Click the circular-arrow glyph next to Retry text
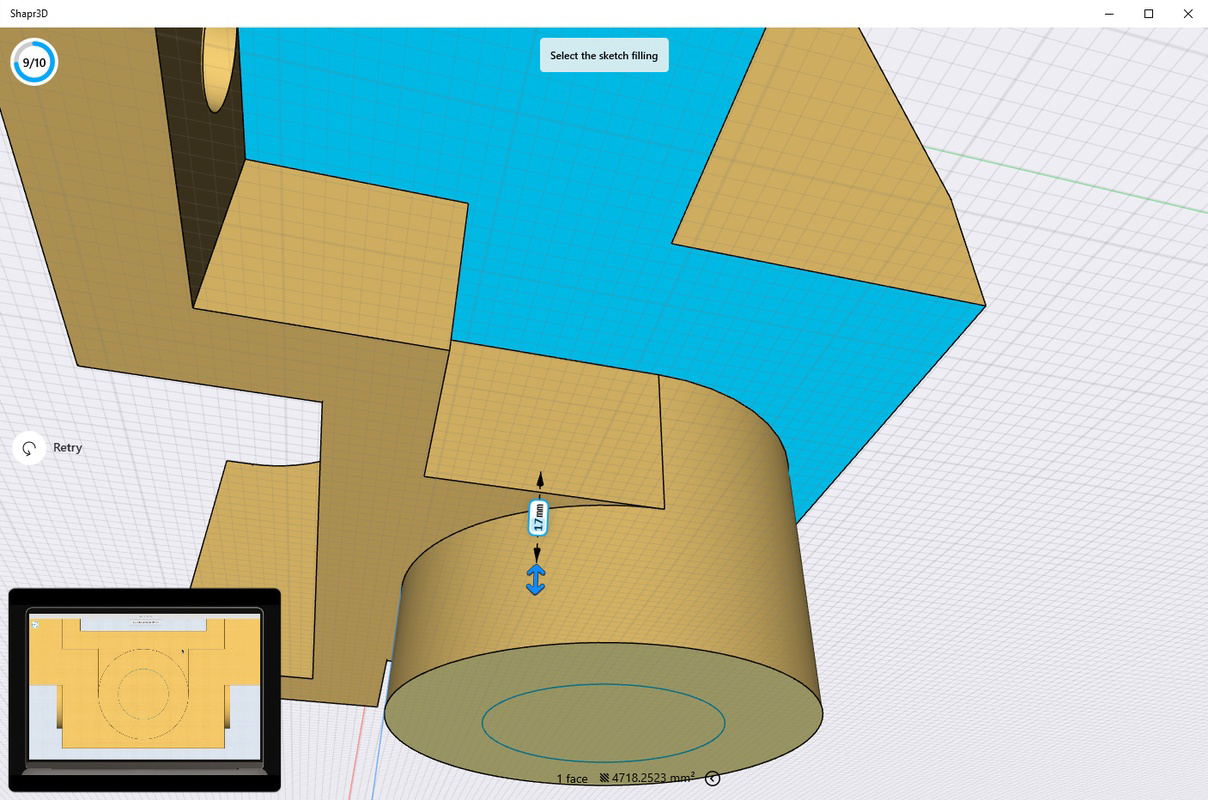 tap(27, 448)
